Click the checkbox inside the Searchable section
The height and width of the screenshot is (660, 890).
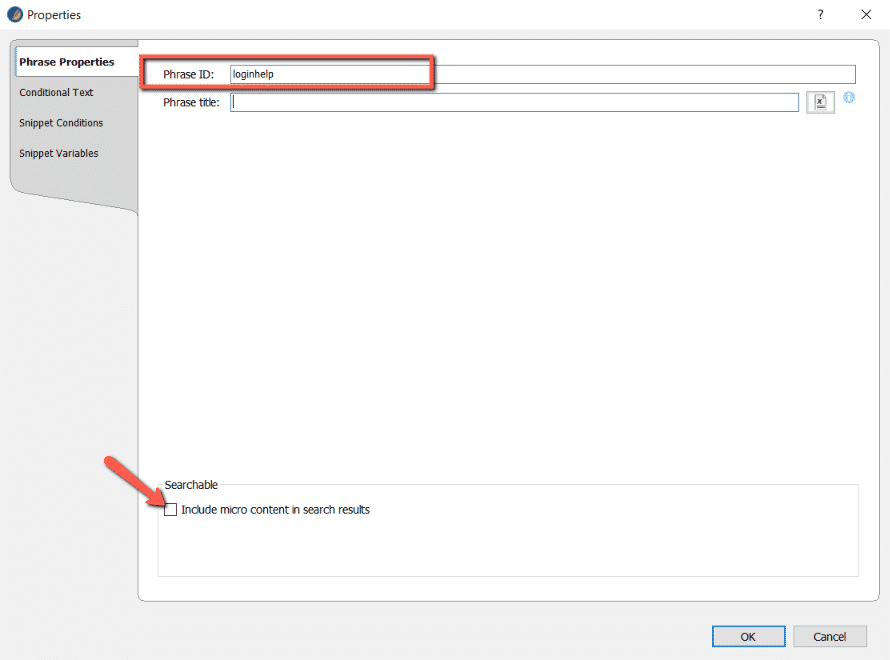pos(172,509)
